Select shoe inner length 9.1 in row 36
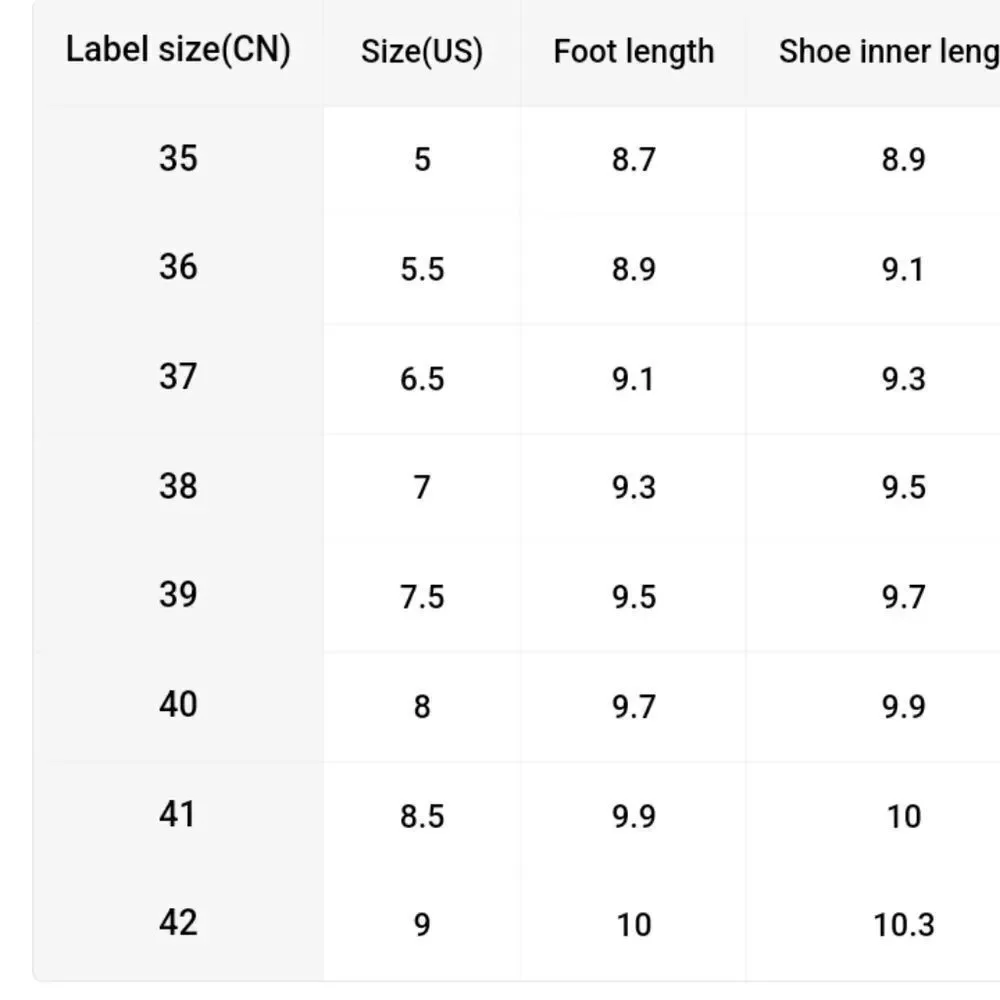This screenshot has height=1000, width=1000. 904,269
